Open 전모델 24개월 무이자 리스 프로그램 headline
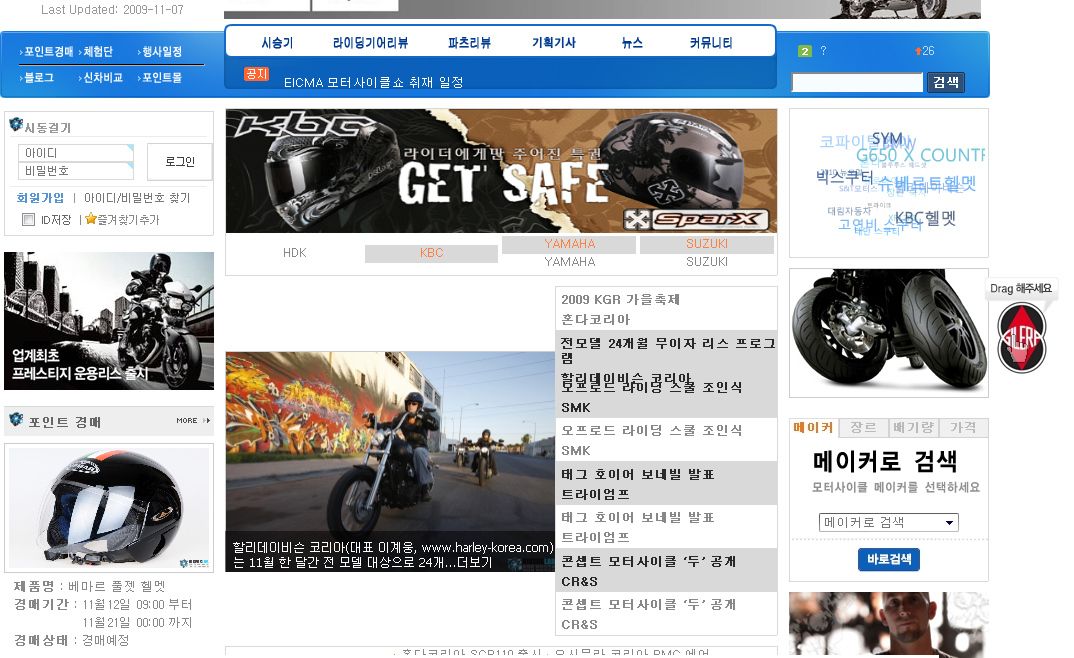 (x=668, y=350)
